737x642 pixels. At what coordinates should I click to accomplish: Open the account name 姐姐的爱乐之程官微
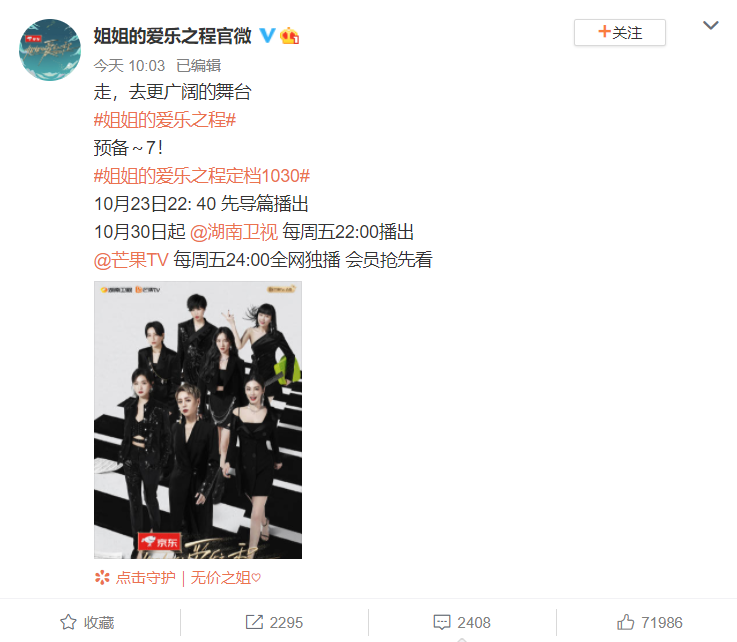[x=172, y=36]
